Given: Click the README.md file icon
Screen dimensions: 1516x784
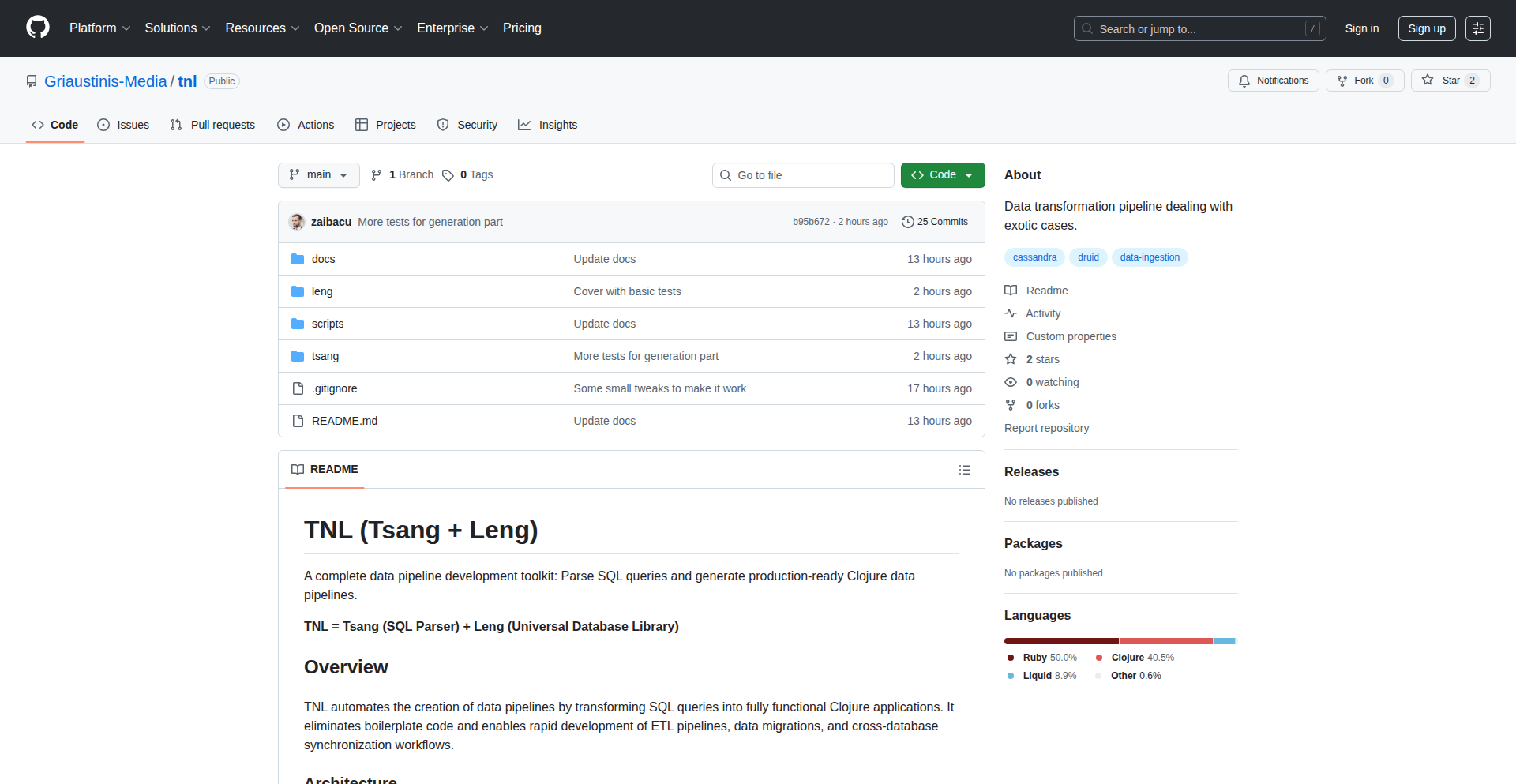Looking at the screenshot, I should (x=298, y=420).
